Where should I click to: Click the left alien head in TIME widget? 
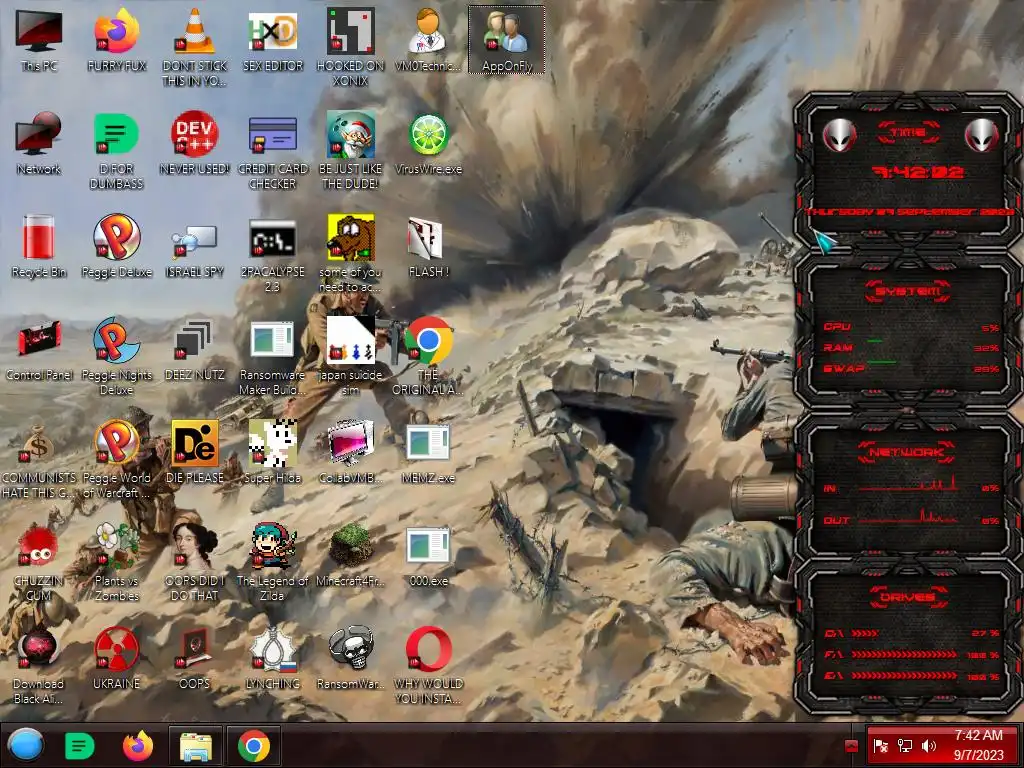(839, 135)
